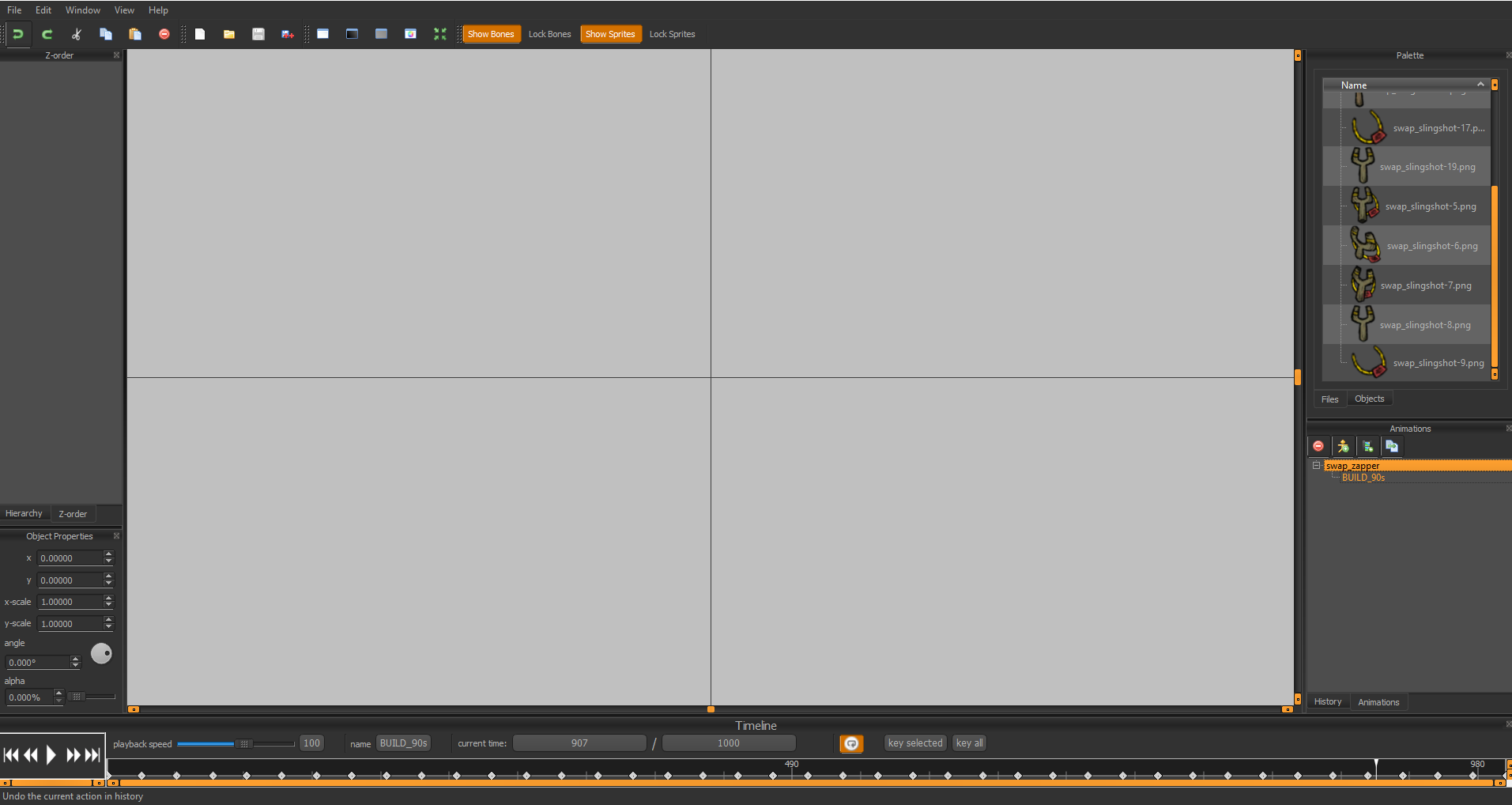Image resolution: width=1512 pixels, height=805 pixels.
Task: Toggle Show Sprites off
Action: coord(610,34)
